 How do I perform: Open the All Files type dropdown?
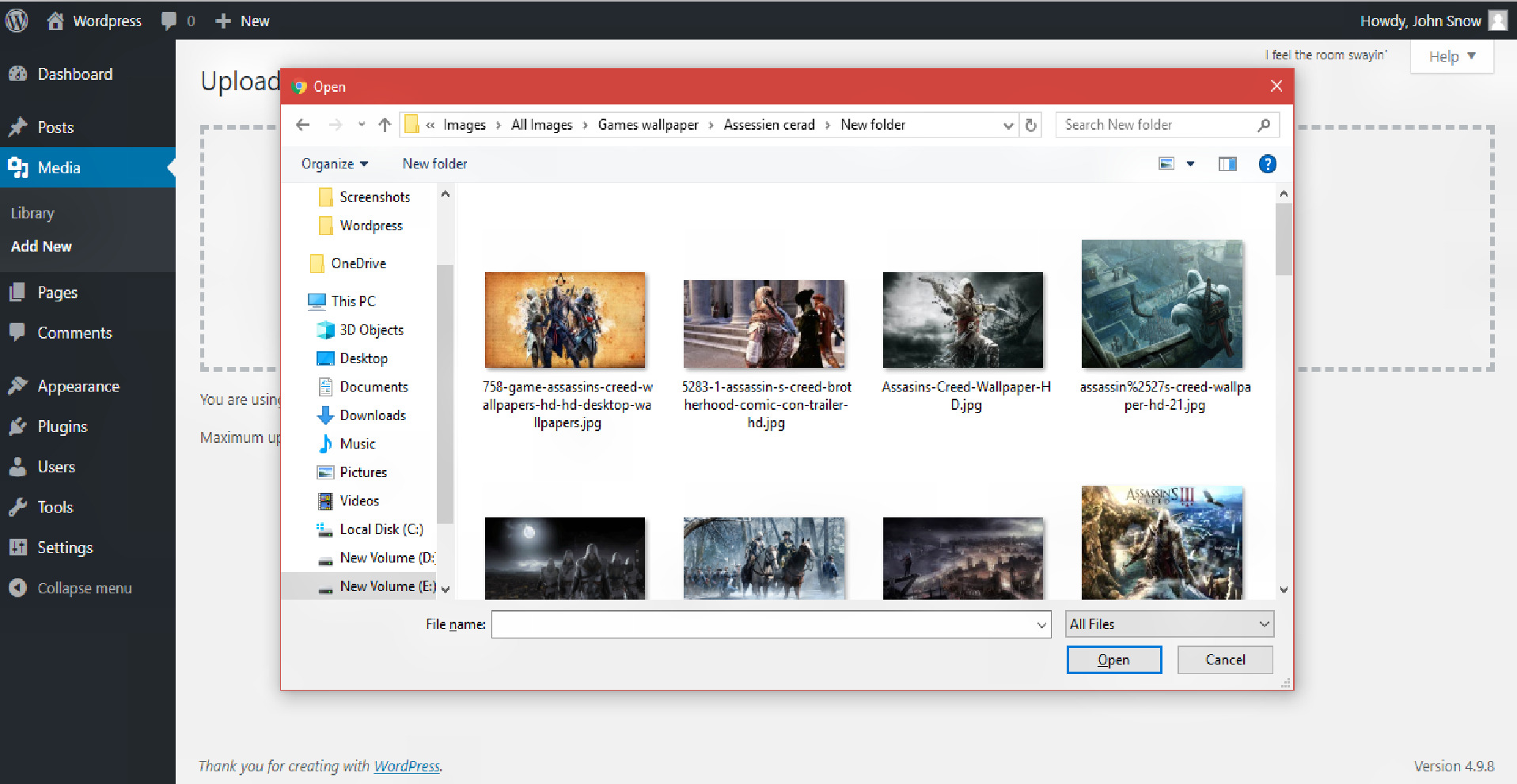(1170, 624)
